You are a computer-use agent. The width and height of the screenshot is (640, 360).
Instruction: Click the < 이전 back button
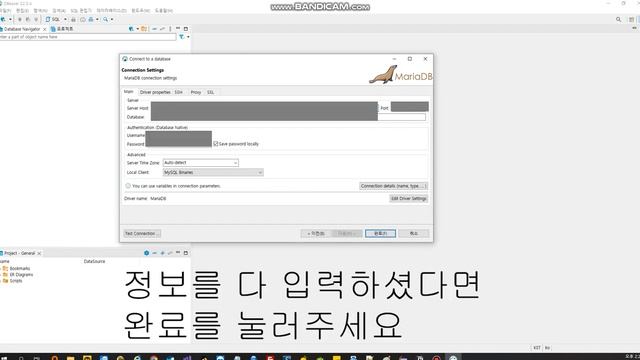[x=315, y=233]
